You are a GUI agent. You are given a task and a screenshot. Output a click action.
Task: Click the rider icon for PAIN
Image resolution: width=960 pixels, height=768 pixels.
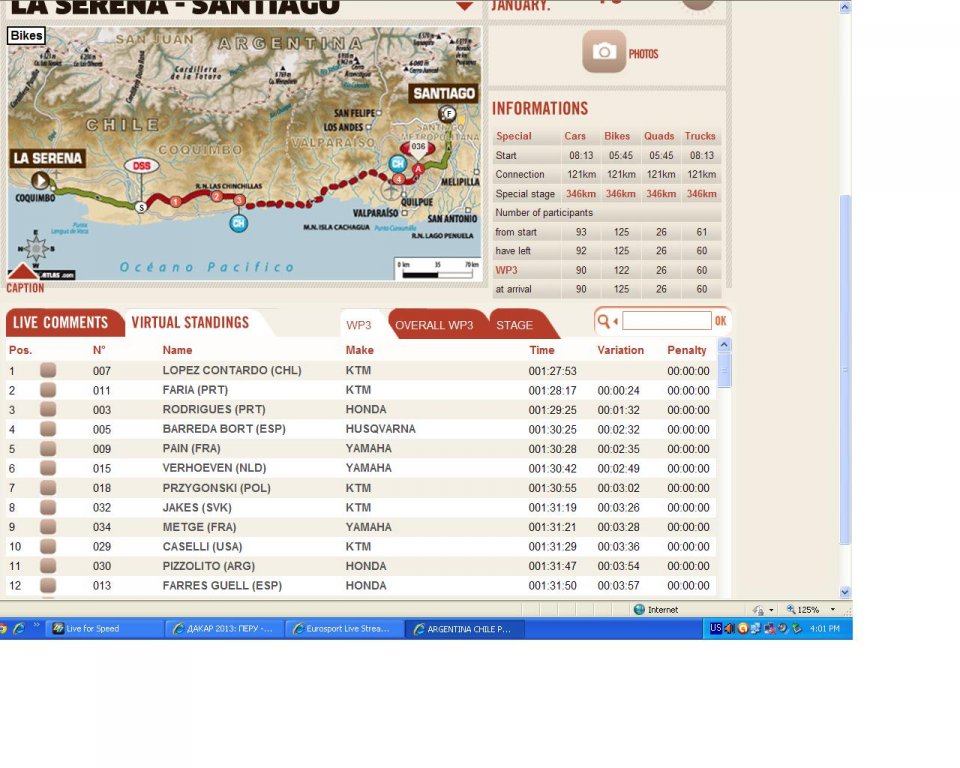point(48,448)
